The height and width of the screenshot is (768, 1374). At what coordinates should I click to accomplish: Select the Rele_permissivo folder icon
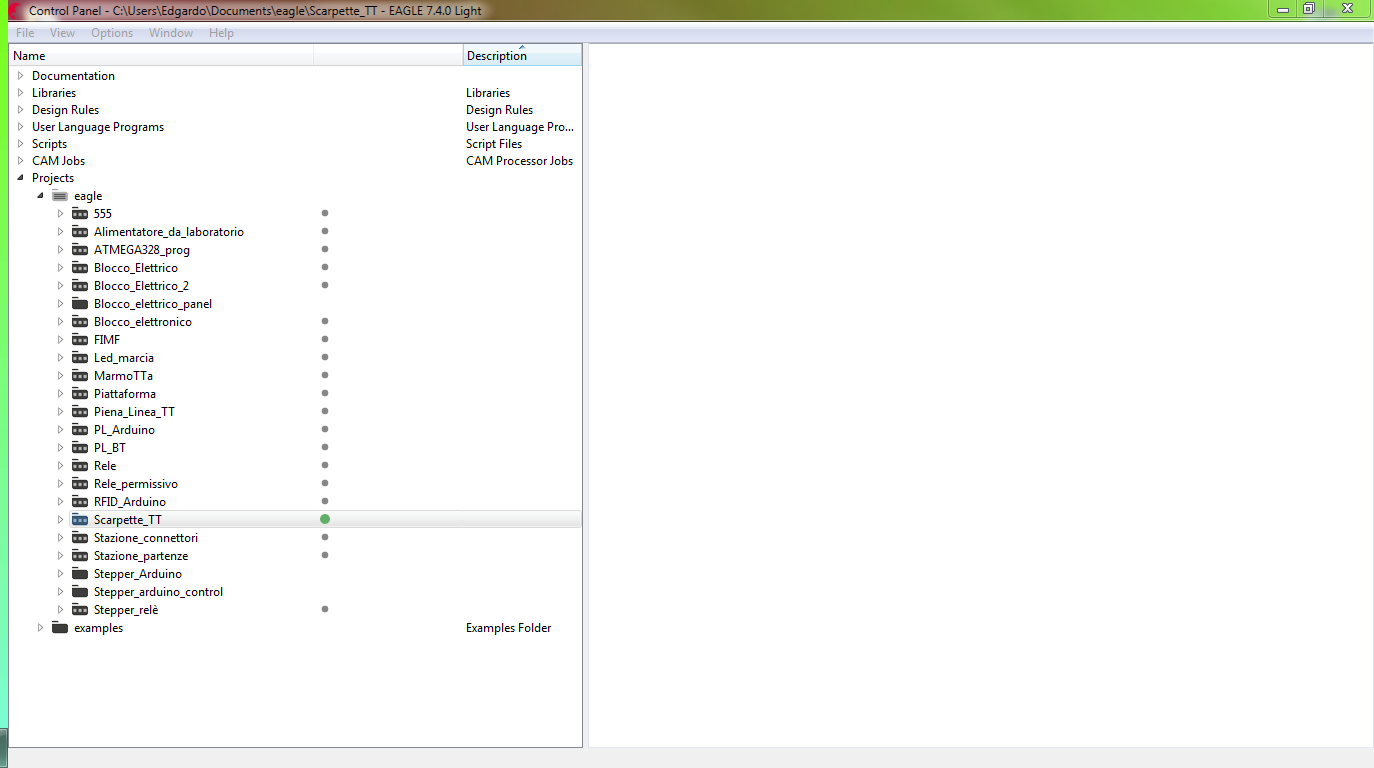tap(80, 484)
